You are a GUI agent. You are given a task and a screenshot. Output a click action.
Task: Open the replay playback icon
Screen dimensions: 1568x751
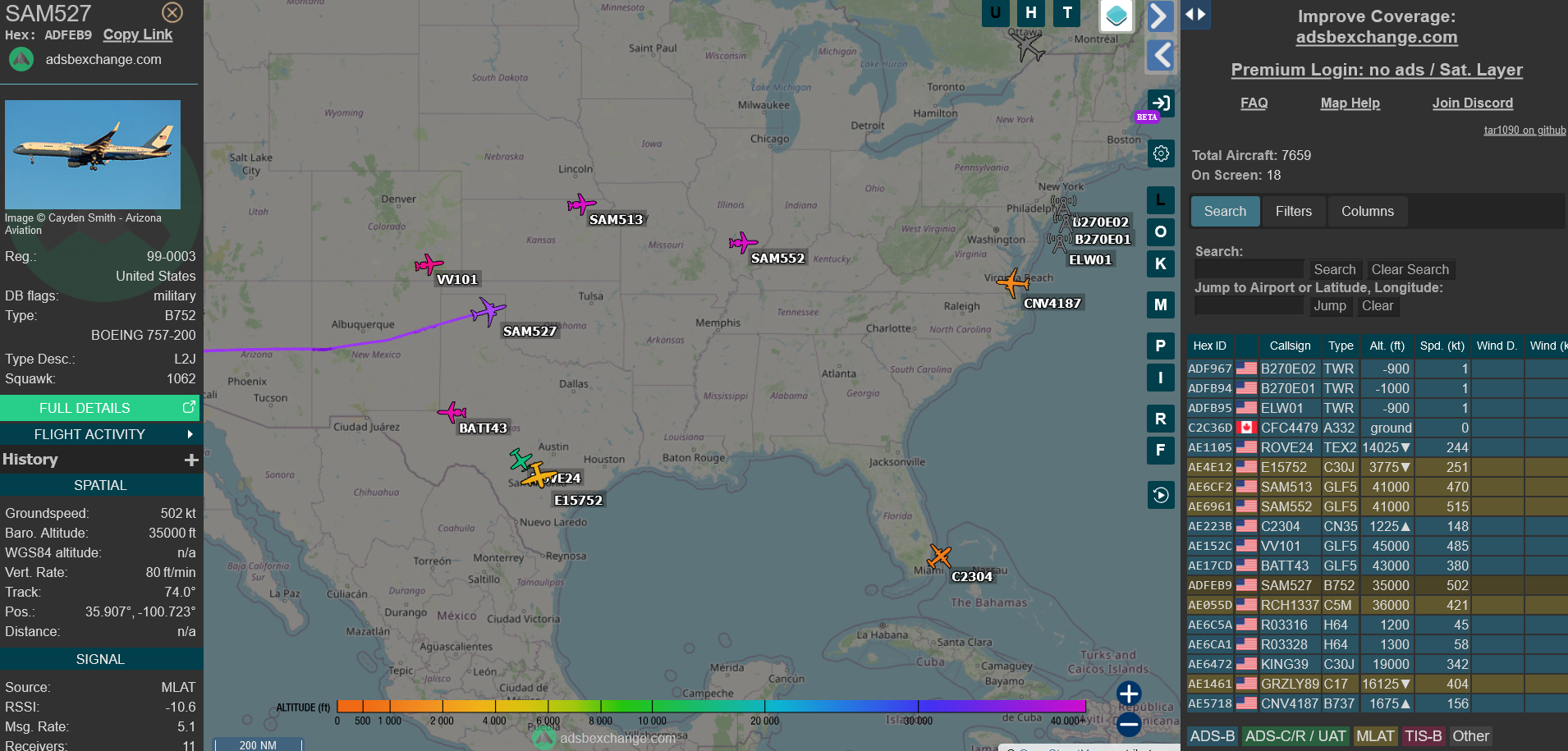[1161, 495]
